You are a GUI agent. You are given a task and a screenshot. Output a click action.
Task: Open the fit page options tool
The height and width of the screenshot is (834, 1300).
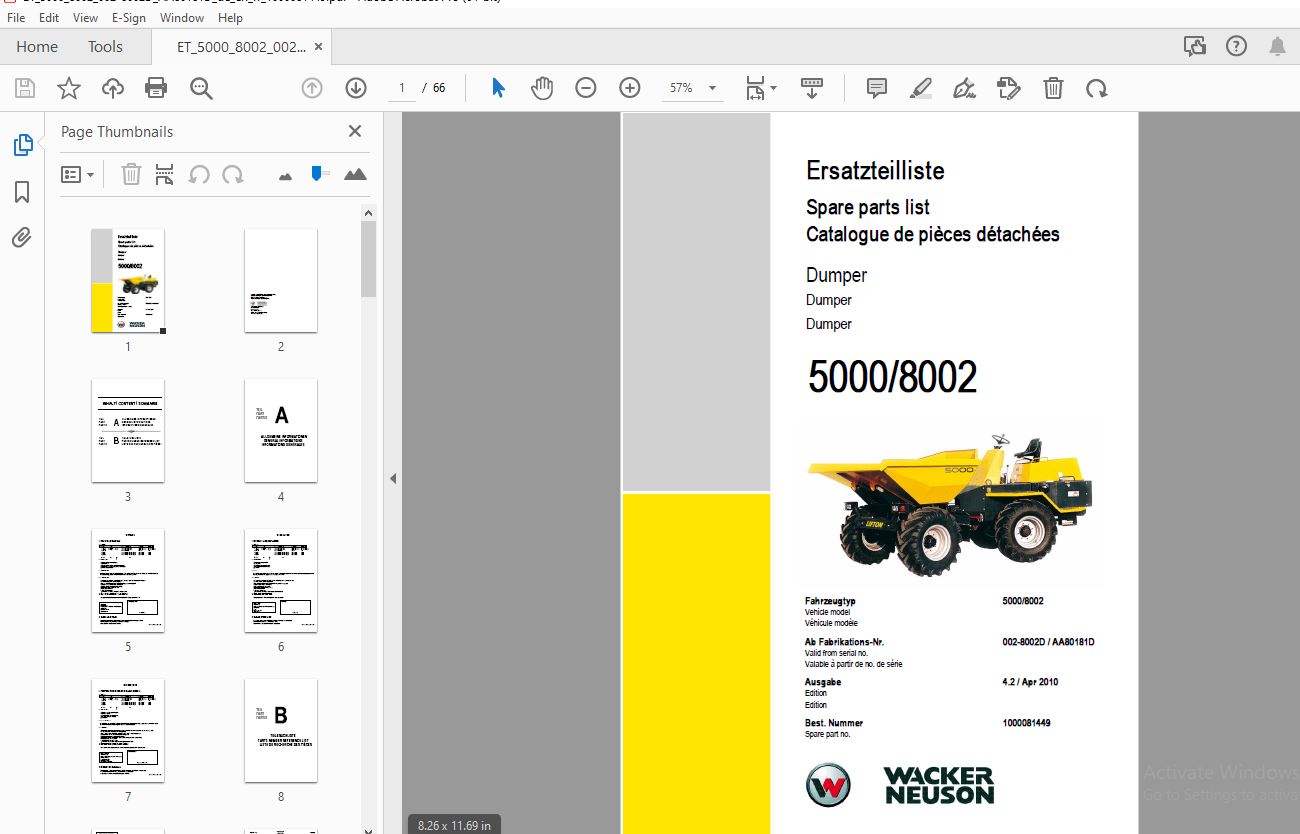coord(761,88)
